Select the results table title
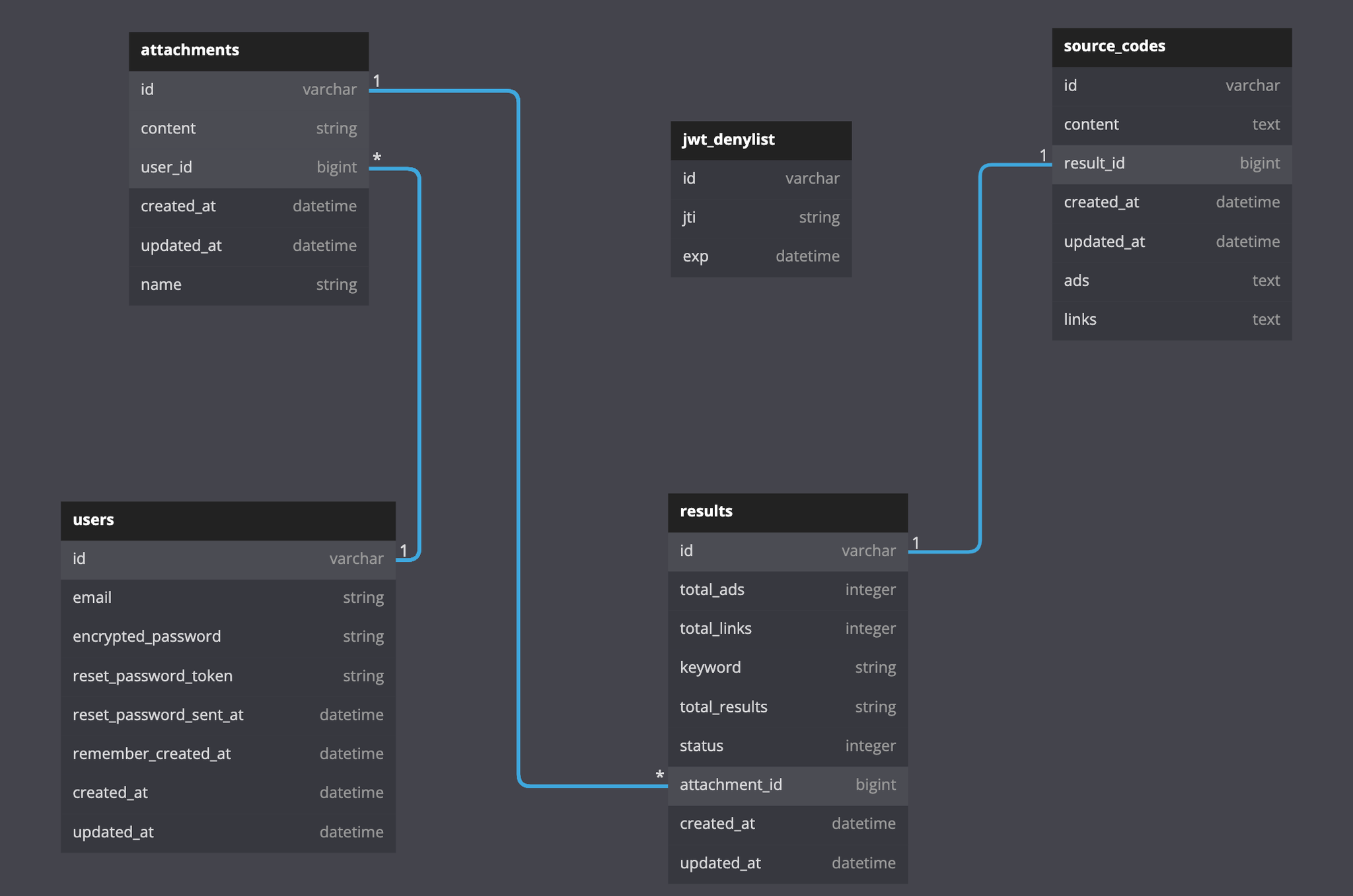Viewport: 1353px width, 896px height. click(787, 512)
